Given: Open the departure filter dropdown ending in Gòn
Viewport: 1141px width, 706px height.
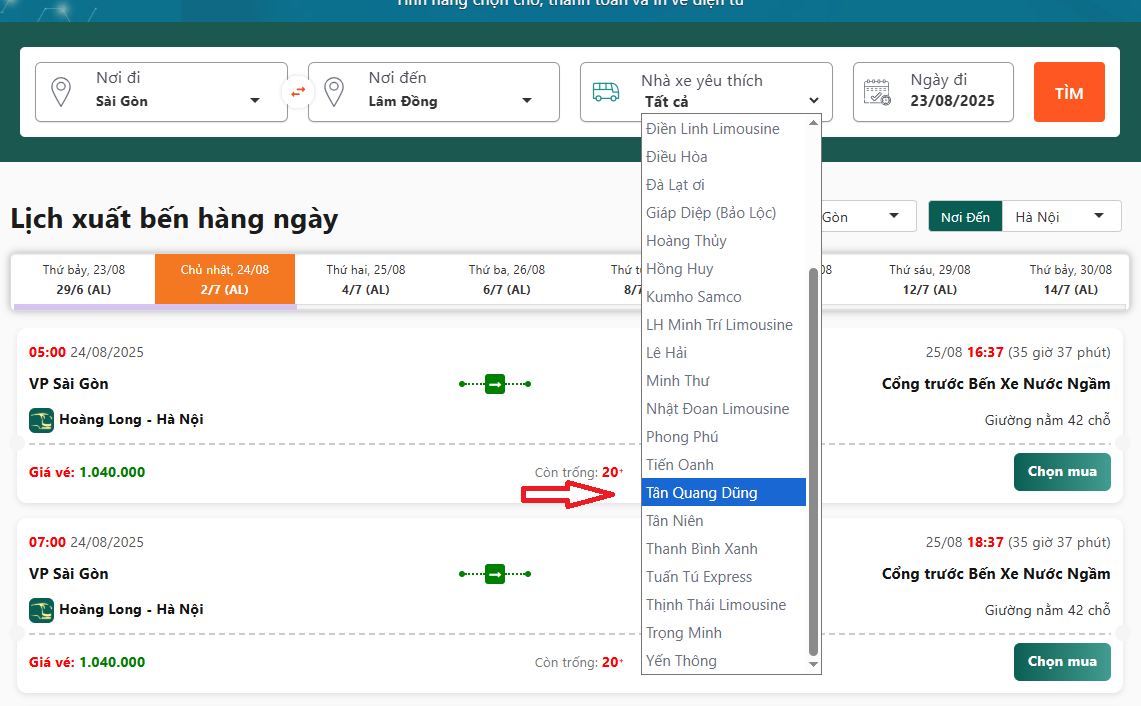Looking at the screenshot, I should coord(868,216).
